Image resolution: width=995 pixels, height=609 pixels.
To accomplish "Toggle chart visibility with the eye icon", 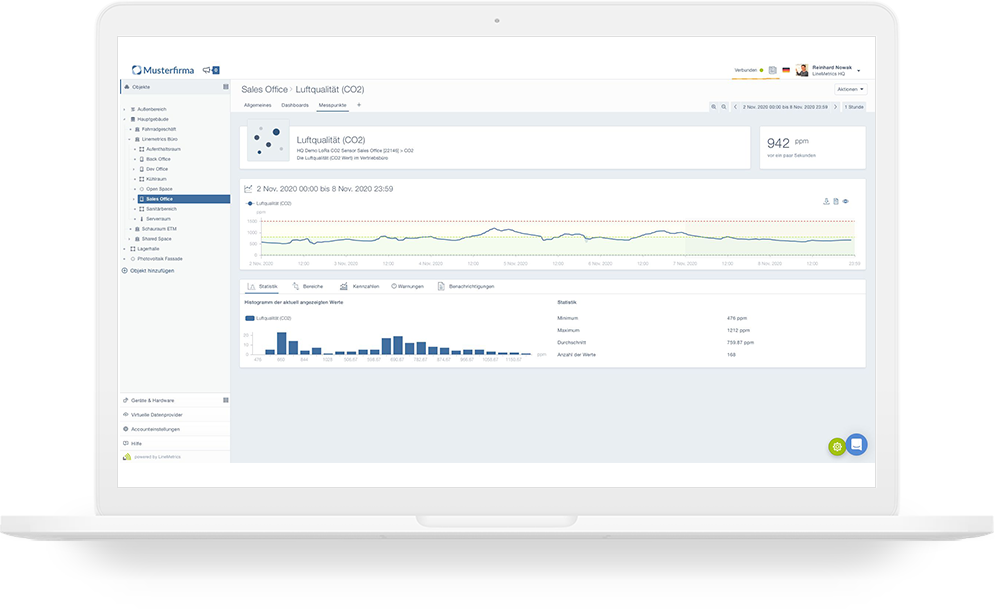I will 846,201.
